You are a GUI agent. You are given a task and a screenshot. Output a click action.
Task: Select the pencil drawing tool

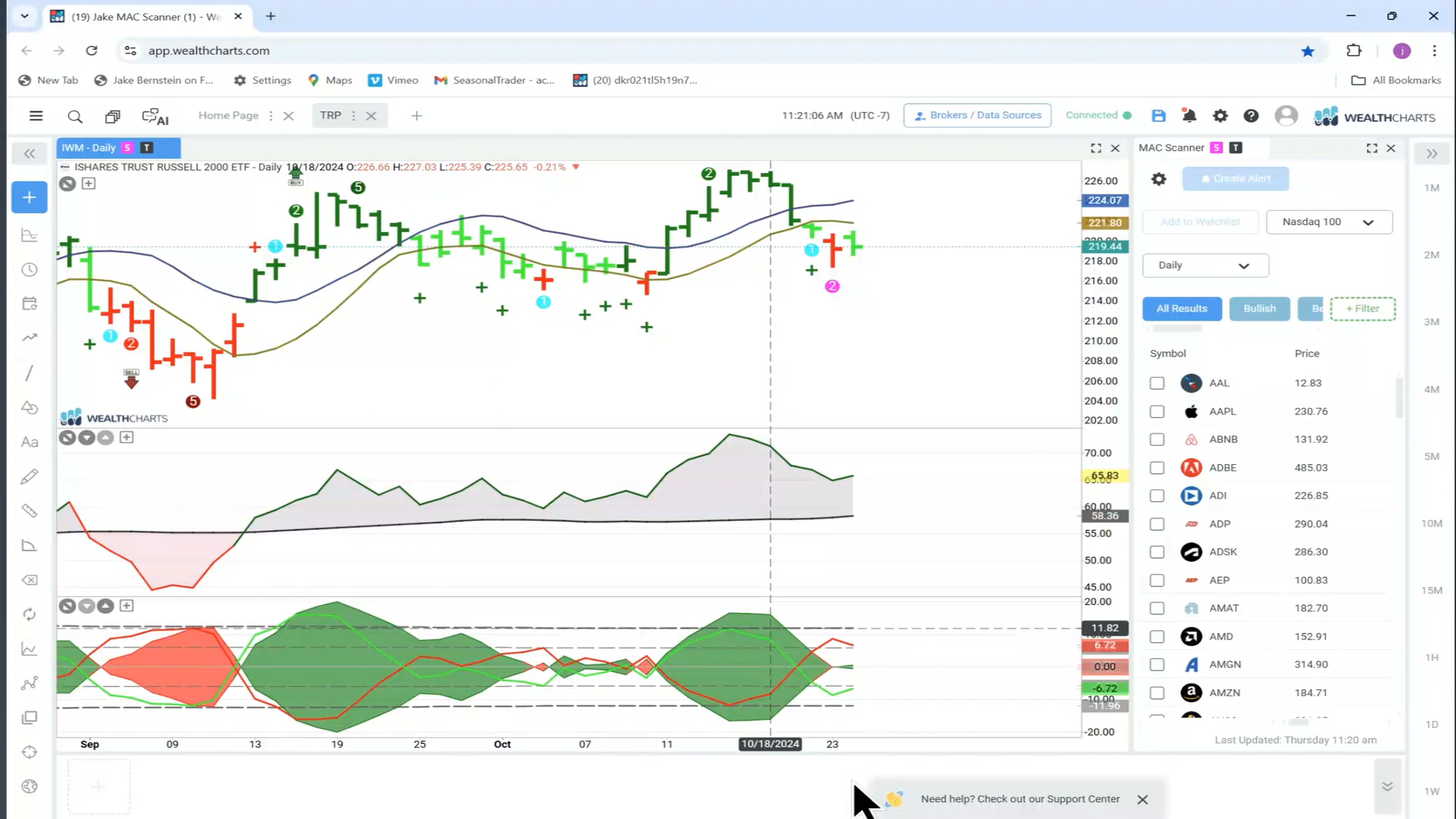[30, 476]
